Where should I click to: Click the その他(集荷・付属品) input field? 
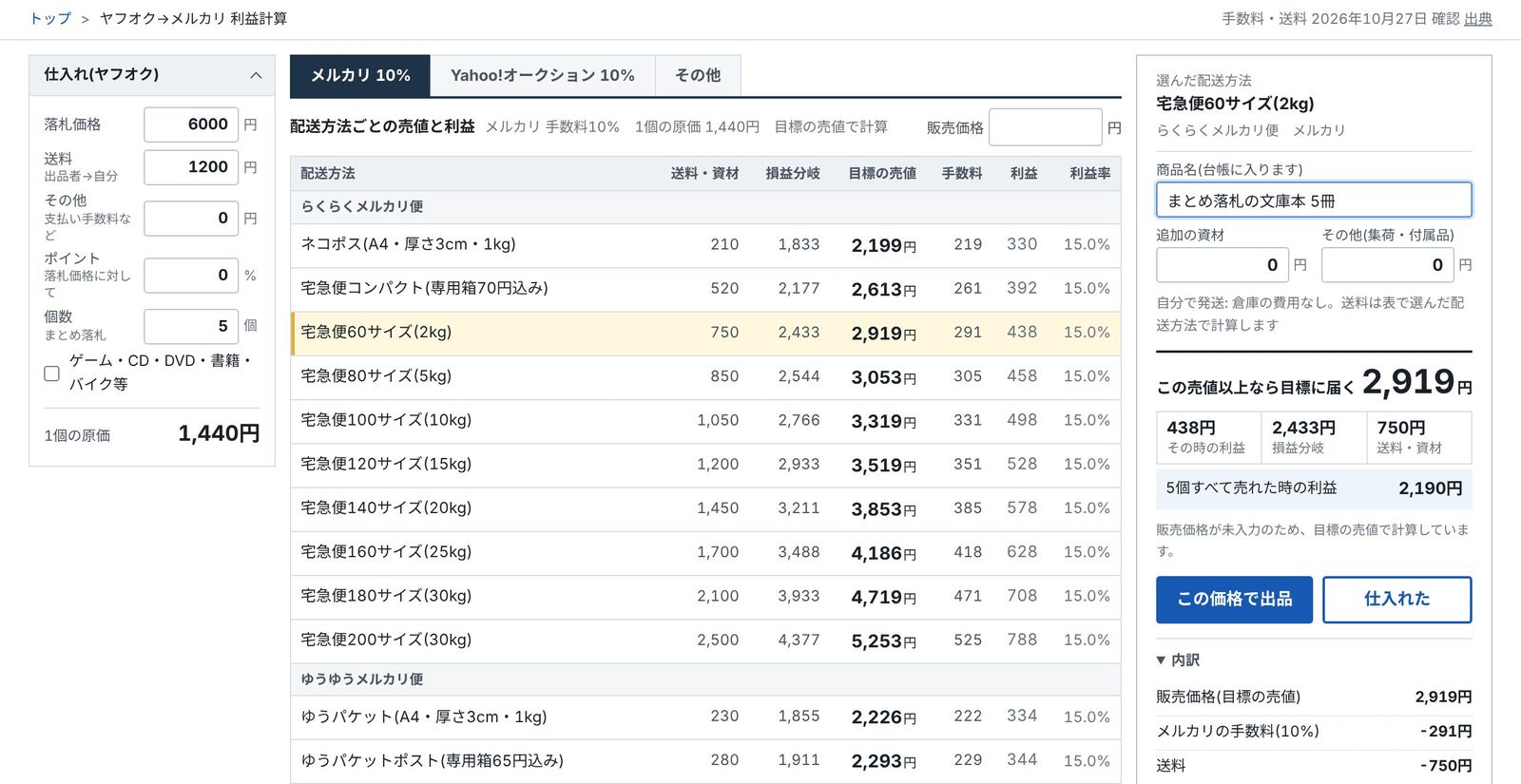[x=1388, y=265]
